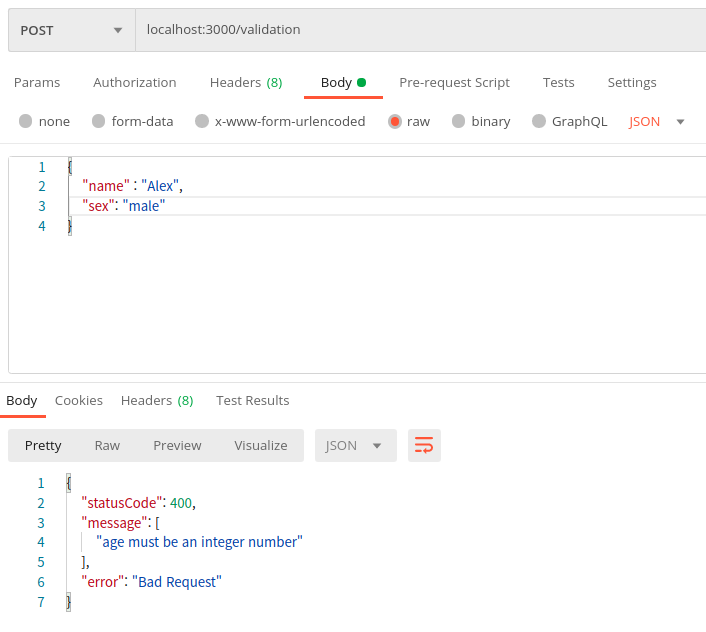The height and width of the screenshot is (632, 706).
Task: Choose x-www-form-urlencoded body type
Action: 280,121
